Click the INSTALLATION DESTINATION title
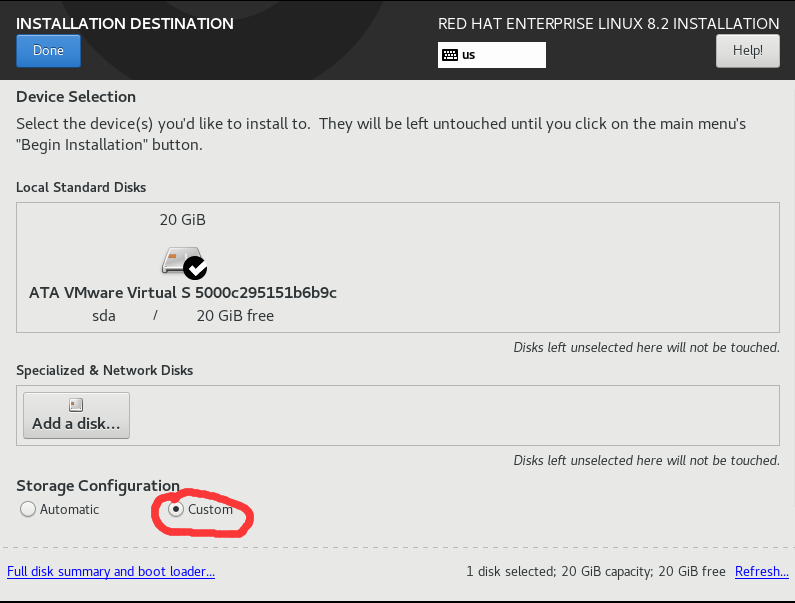Viewport: 795px width, 603px height. click(x=125, y=24)
